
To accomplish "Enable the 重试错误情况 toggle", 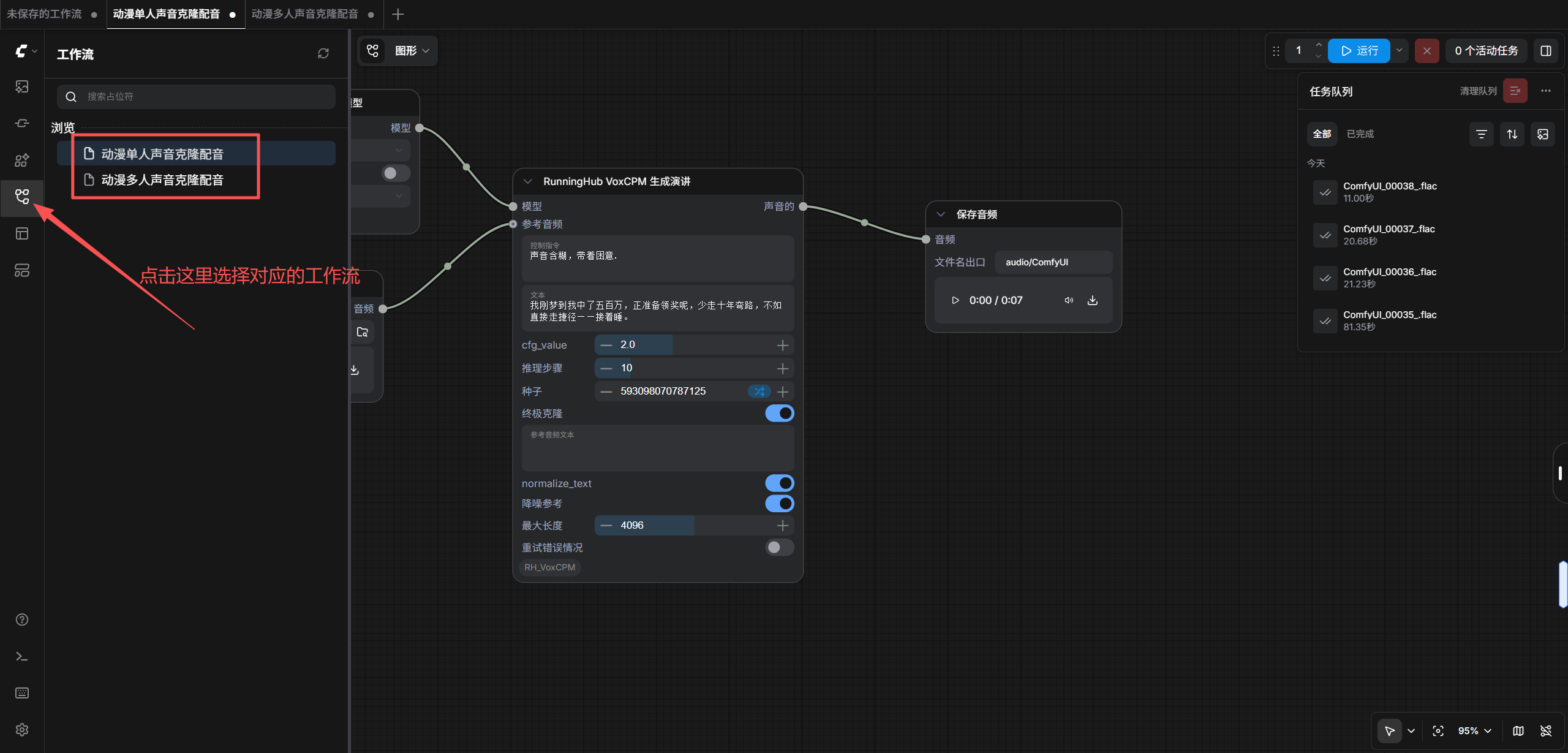I will coord(779,547).
